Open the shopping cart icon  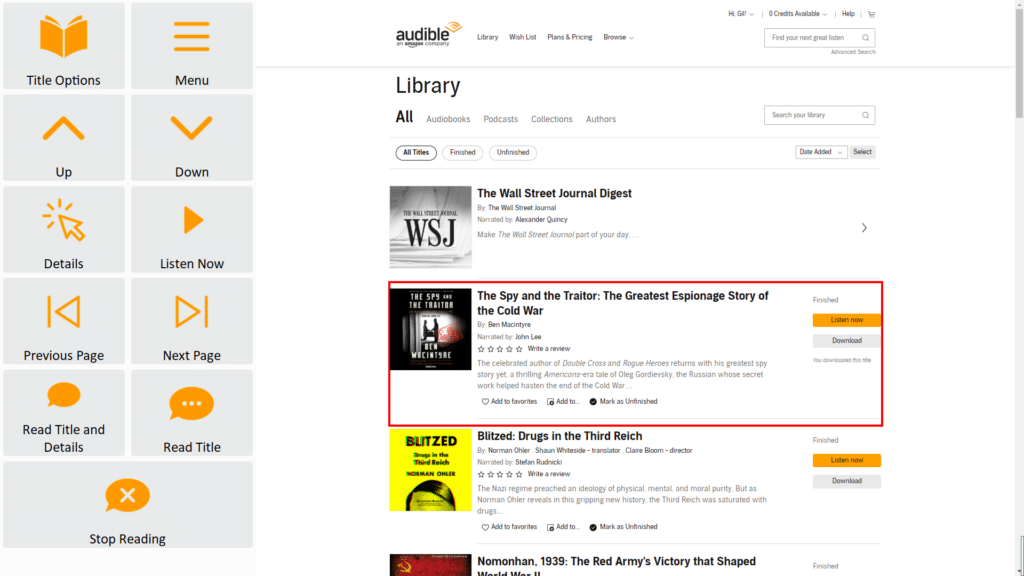click(x=871, y=14)
